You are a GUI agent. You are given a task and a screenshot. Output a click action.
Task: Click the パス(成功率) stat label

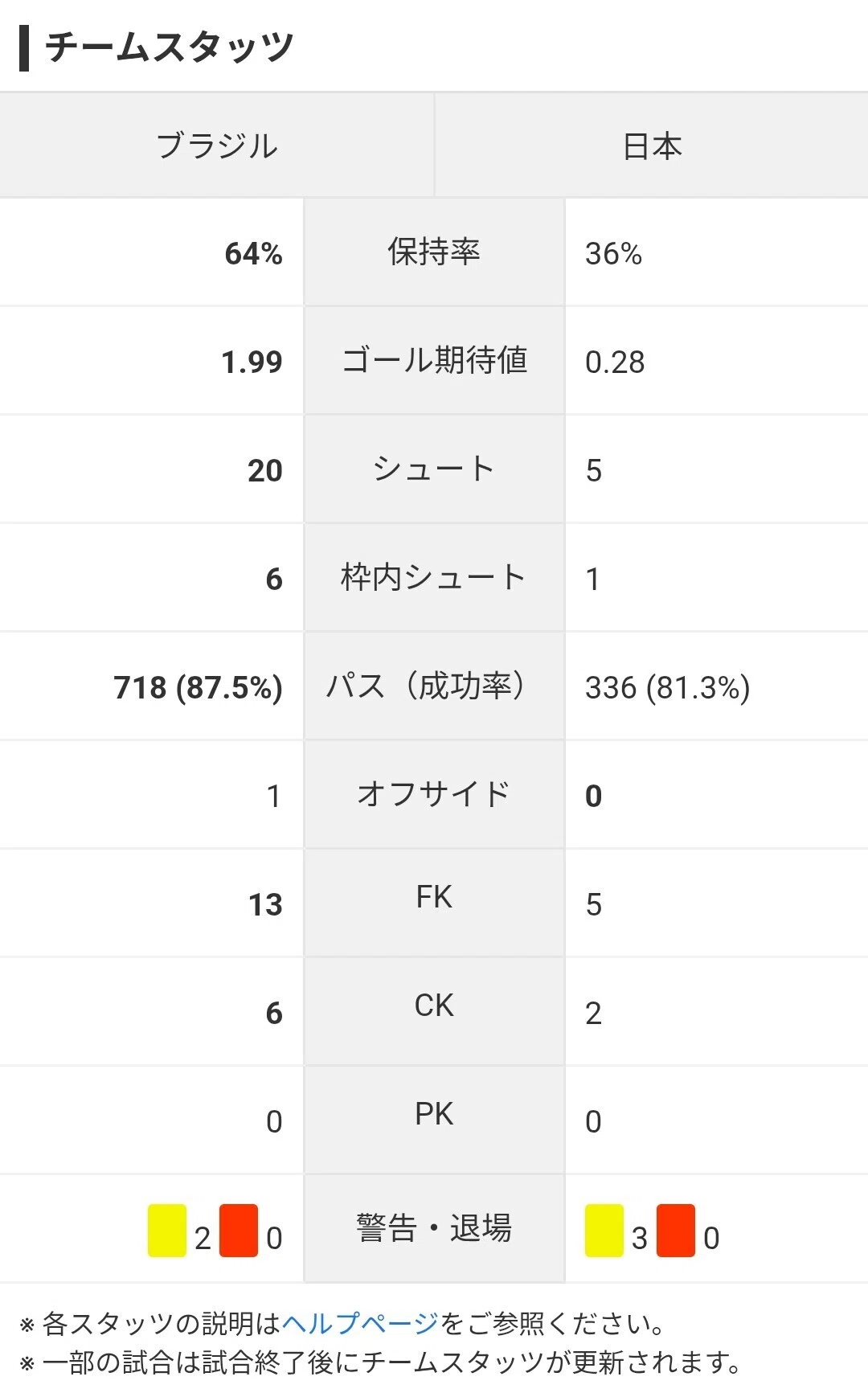pos(426,686)
